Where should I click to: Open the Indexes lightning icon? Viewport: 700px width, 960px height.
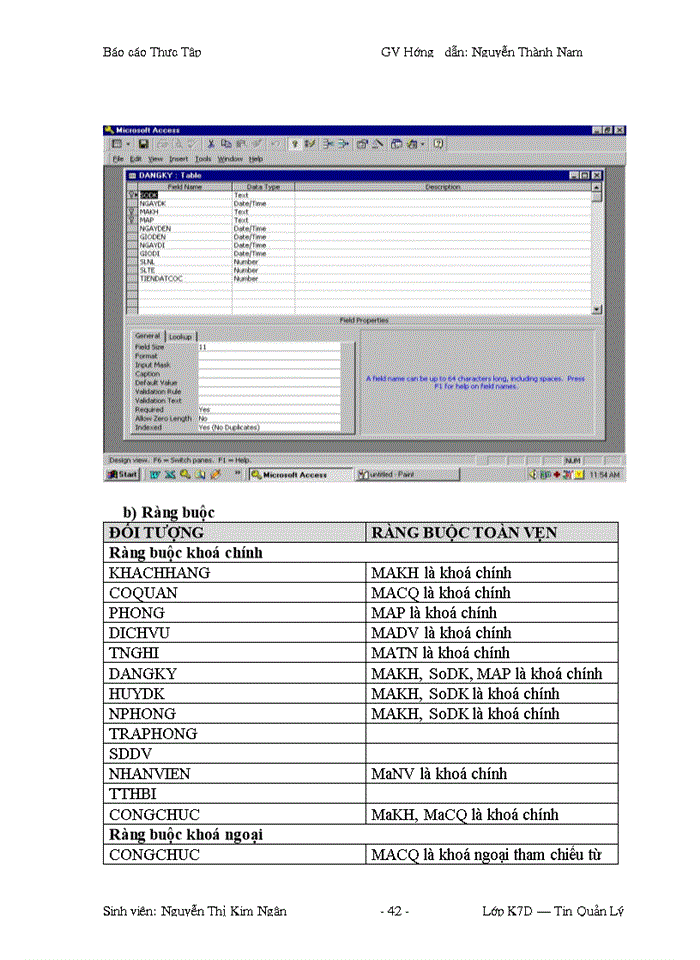[310, 144]
